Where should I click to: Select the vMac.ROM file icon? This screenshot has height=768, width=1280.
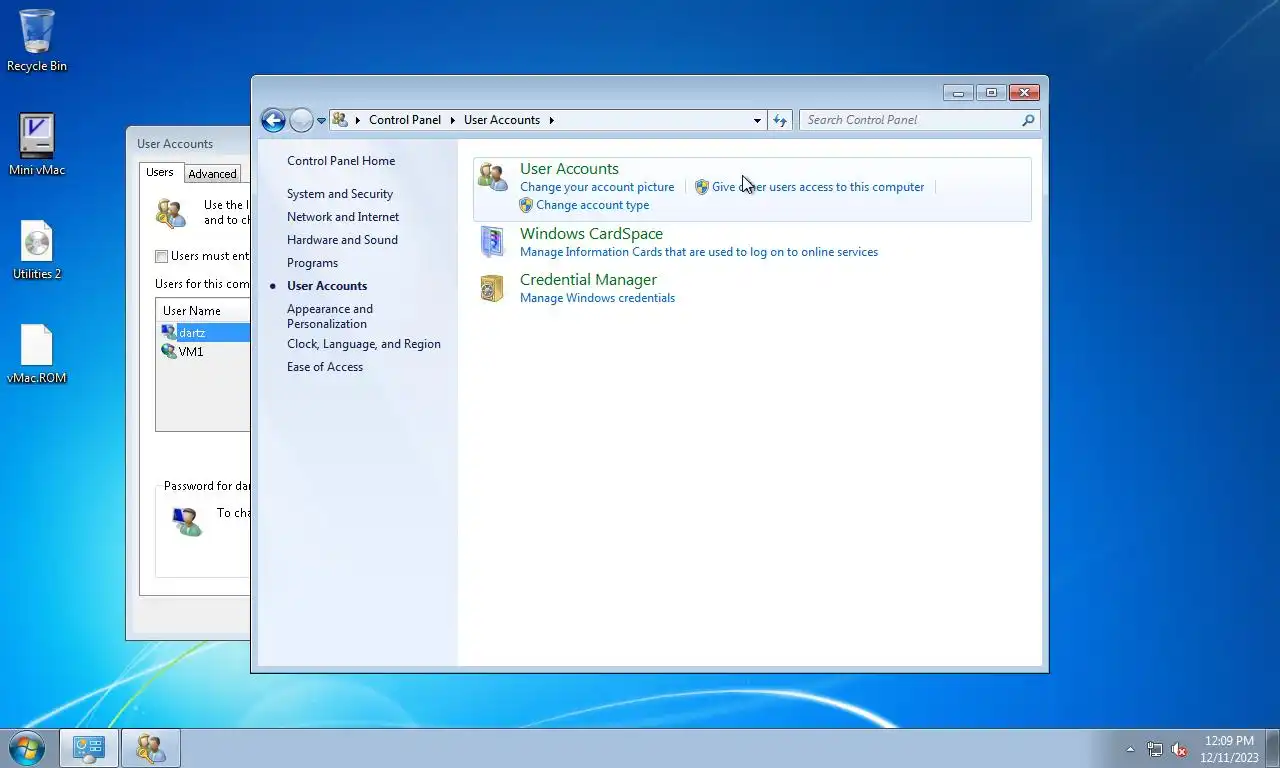(37, 354)
